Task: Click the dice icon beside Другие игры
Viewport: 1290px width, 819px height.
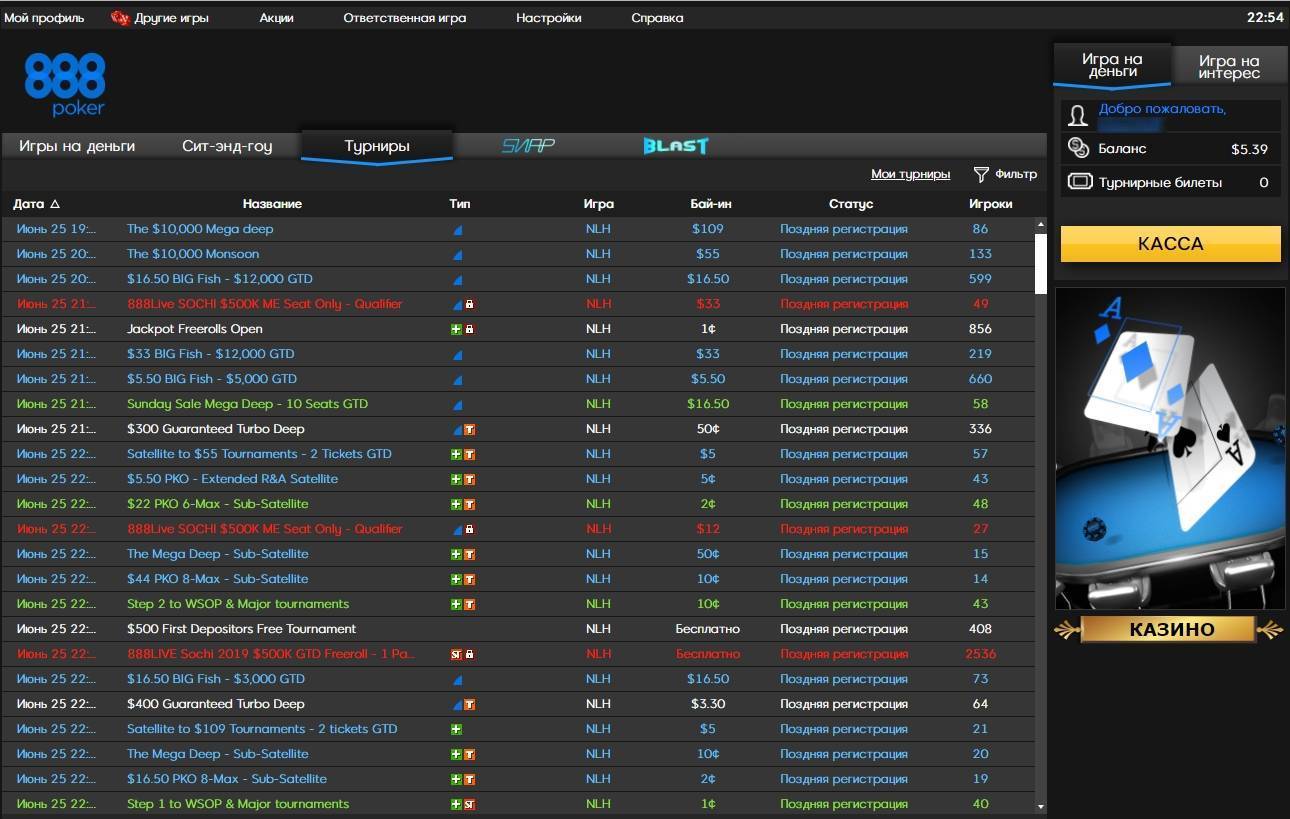Action: 120,18
